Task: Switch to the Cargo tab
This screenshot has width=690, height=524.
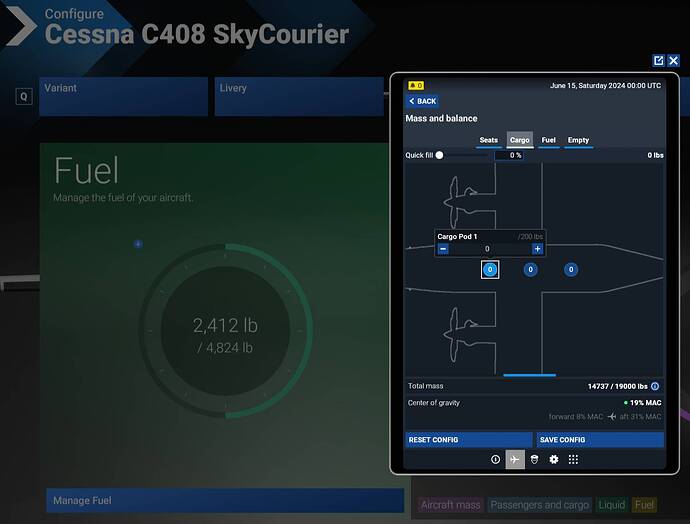Action: click(x=520, y=140)
